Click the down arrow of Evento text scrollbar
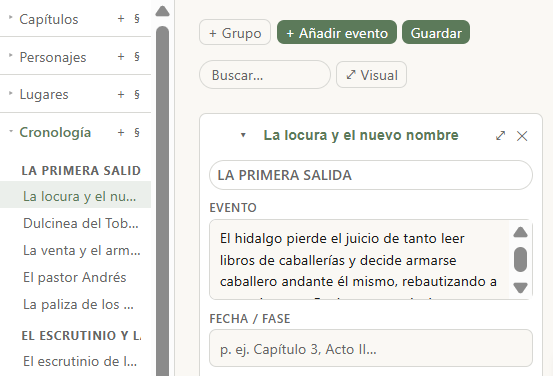The height and width of the screenshot is (376, 553). coord(521,287)
